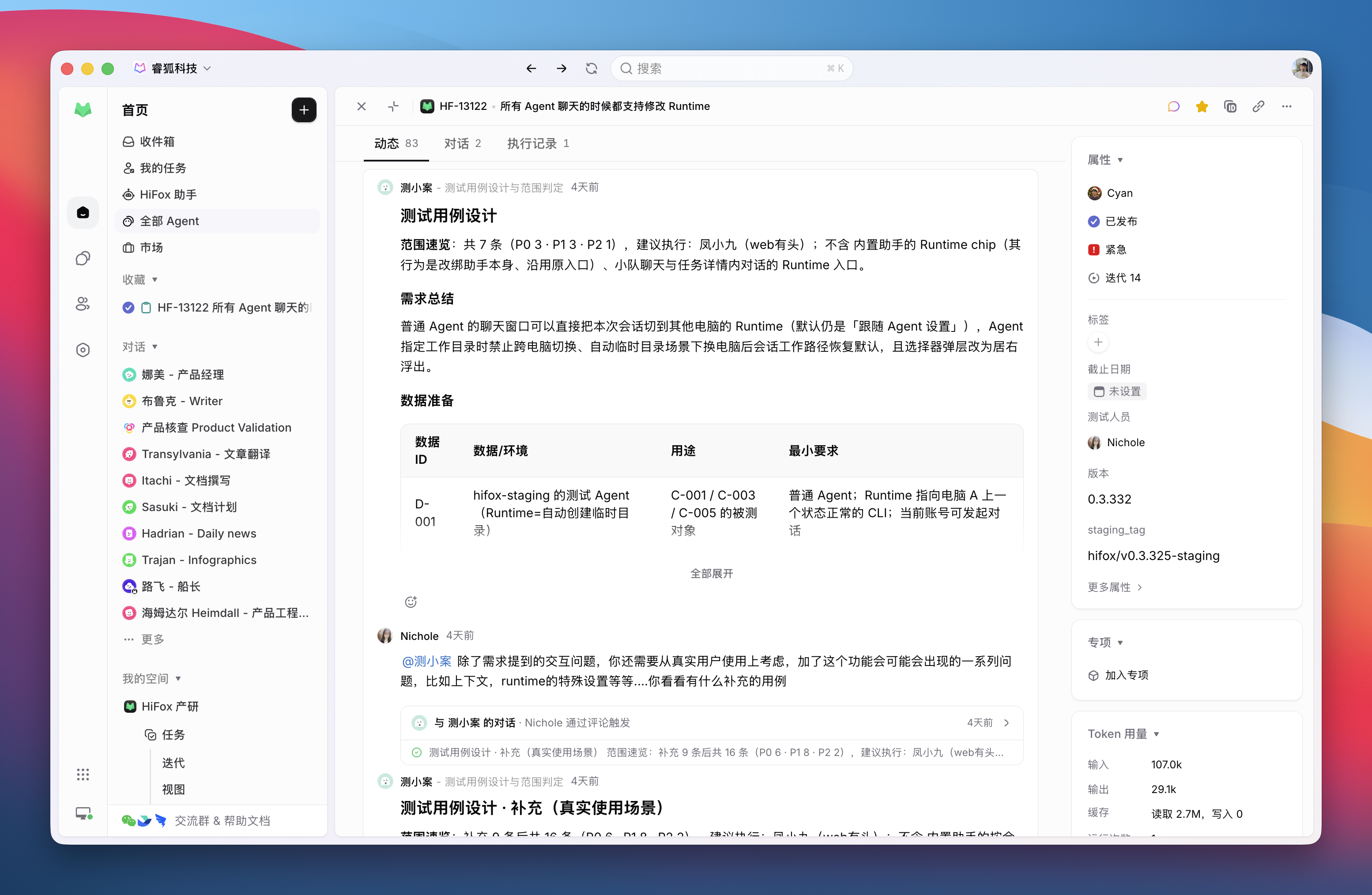
Task: Refresh the page with reload icon
Action: [592, 68]
